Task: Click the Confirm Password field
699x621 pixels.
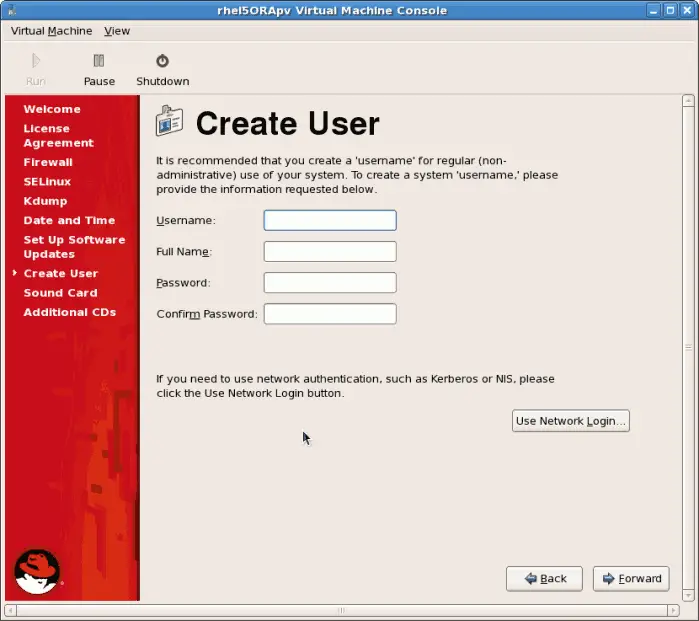Action: pyautogui.click(x=330, y=314)
